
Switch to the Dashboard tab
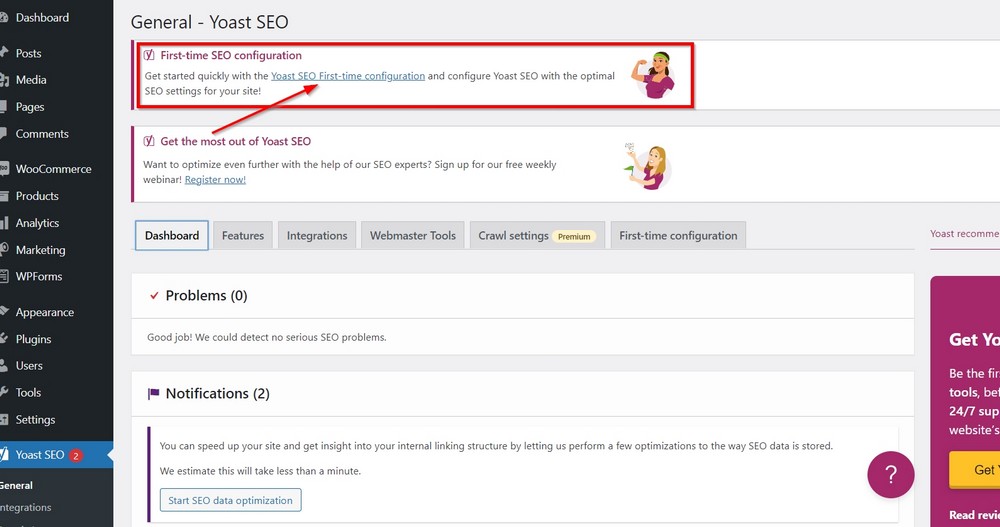coord(172,235)
